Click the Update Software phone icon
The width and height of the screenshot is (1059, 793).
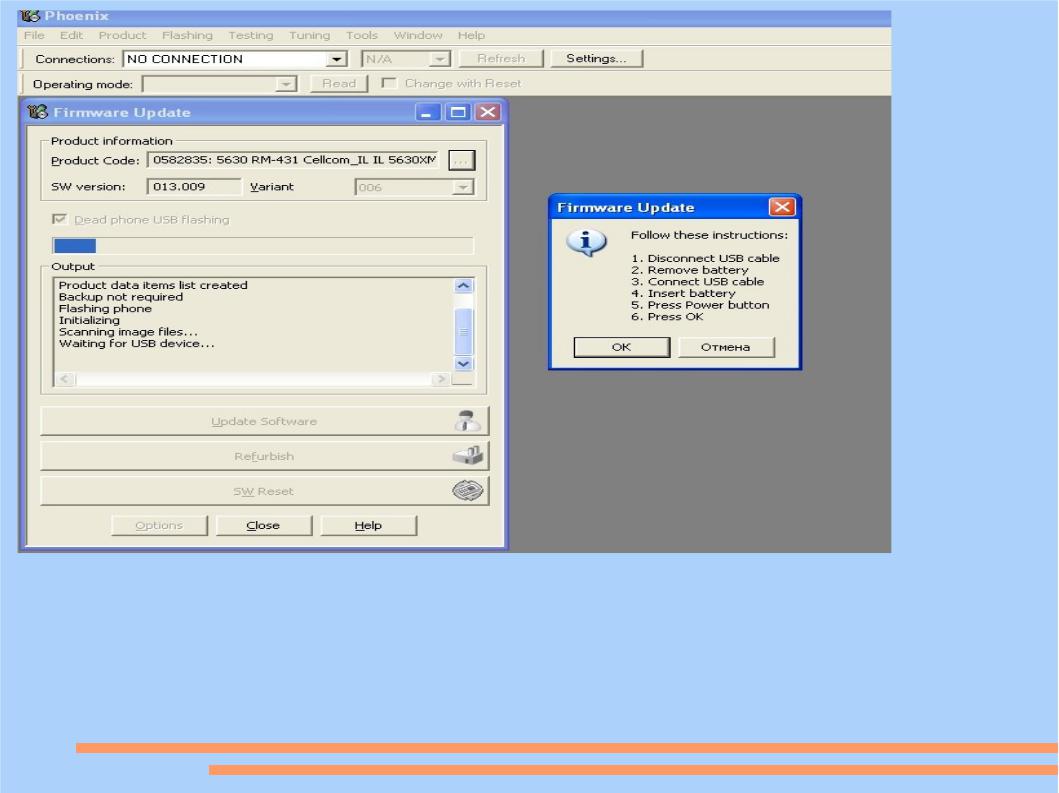point(467,421)
